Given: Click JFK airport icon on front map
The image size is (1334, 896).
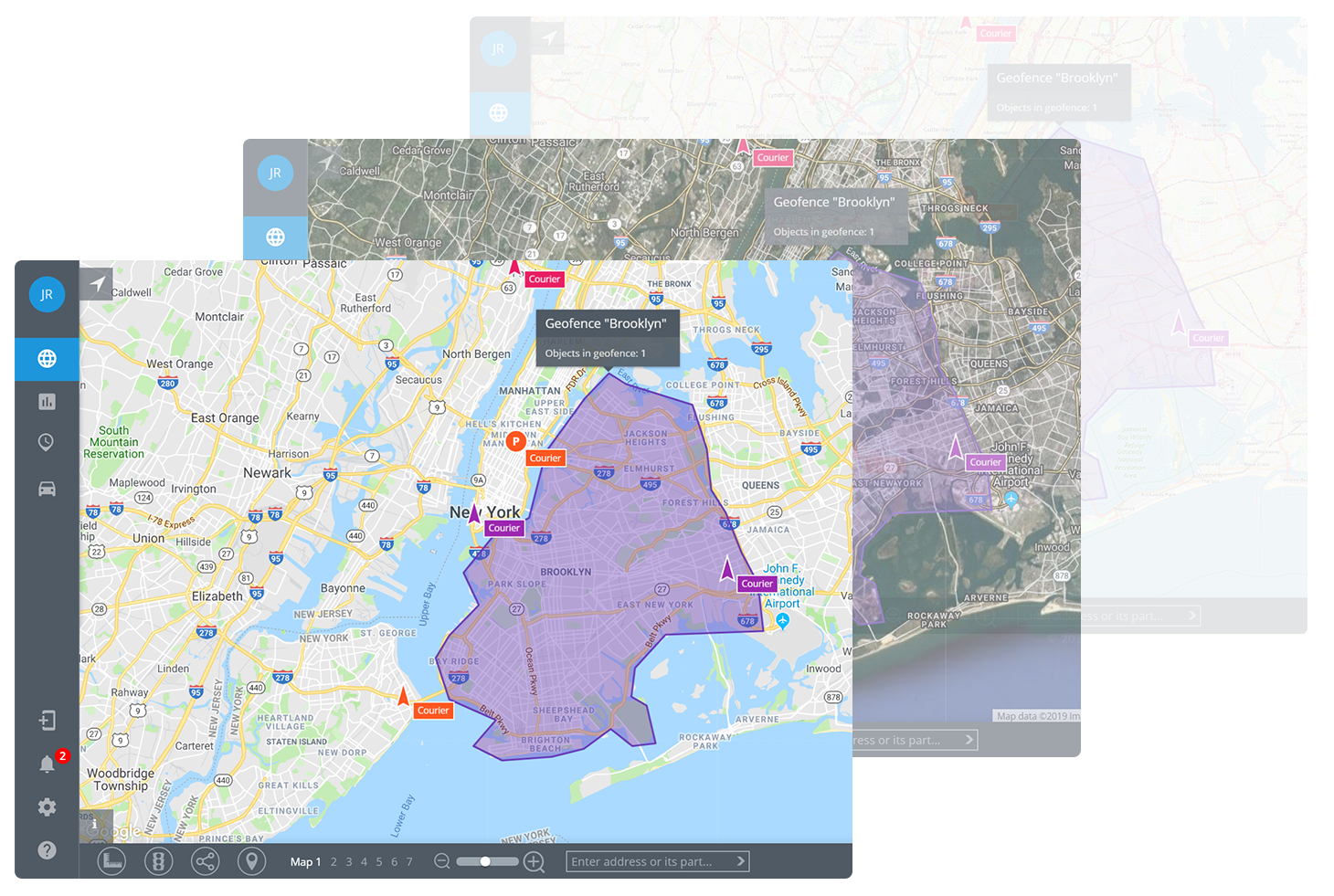Looking at the screenshot, I should (x=782, y=621).
